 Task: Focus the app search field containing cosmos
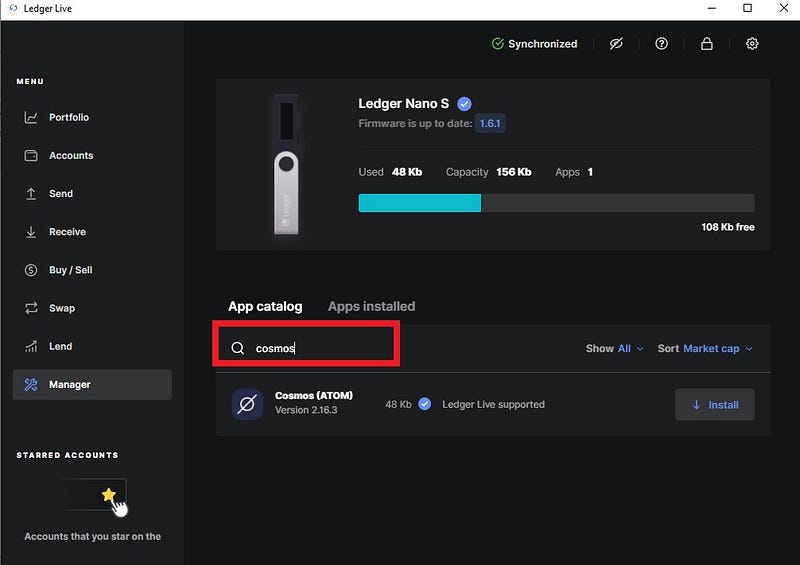click(306, 348)
